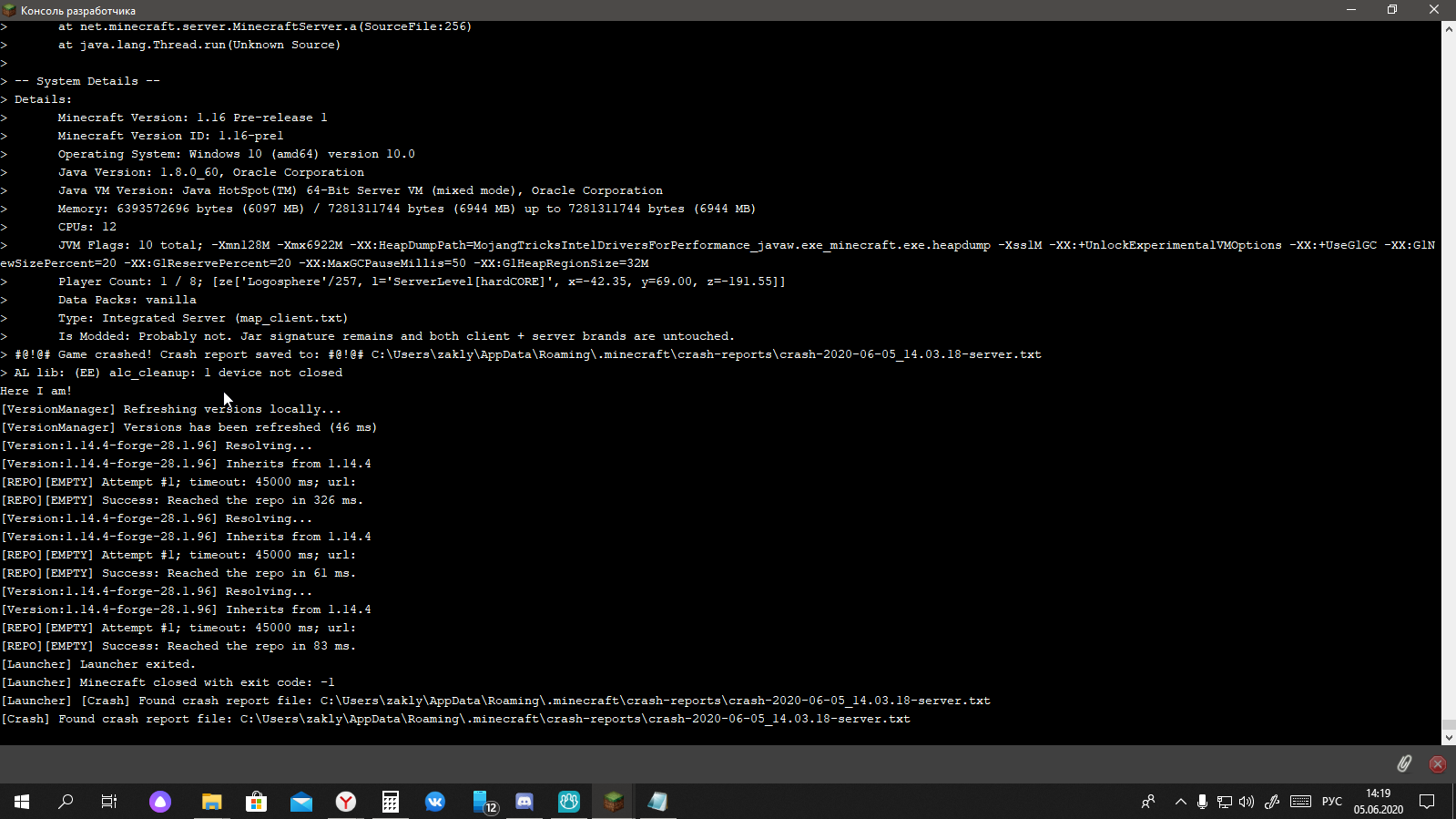Click the 'Java VM Version' line
This screenshot has height=819, width=1456.
point(361,190)
